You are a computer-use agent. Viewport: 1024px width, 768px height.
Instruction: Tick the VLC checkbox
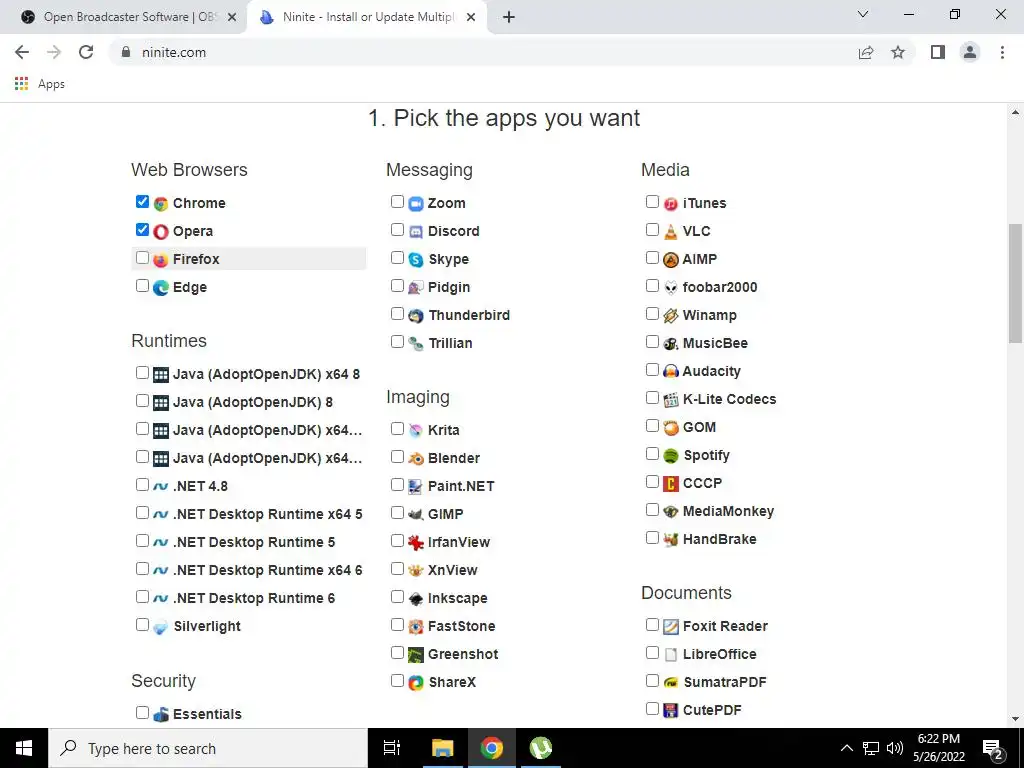(x=652, y=229)
